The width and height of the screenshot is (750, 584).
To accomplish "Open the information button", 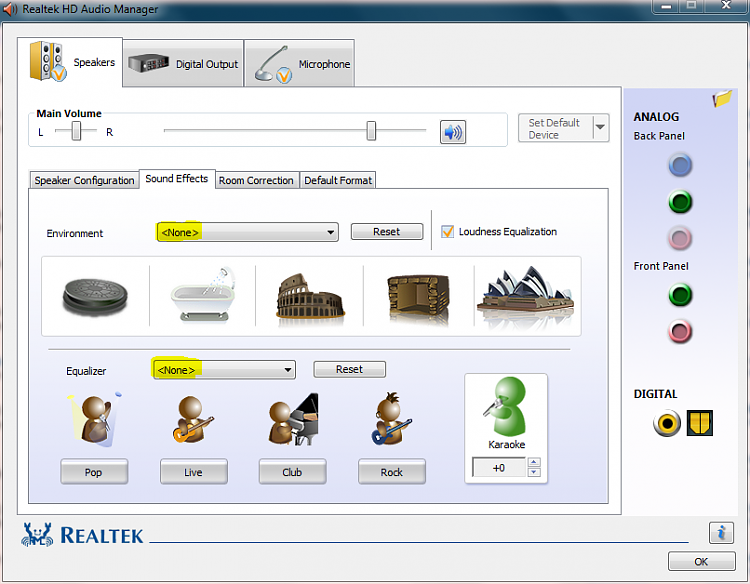I will 721,532.
